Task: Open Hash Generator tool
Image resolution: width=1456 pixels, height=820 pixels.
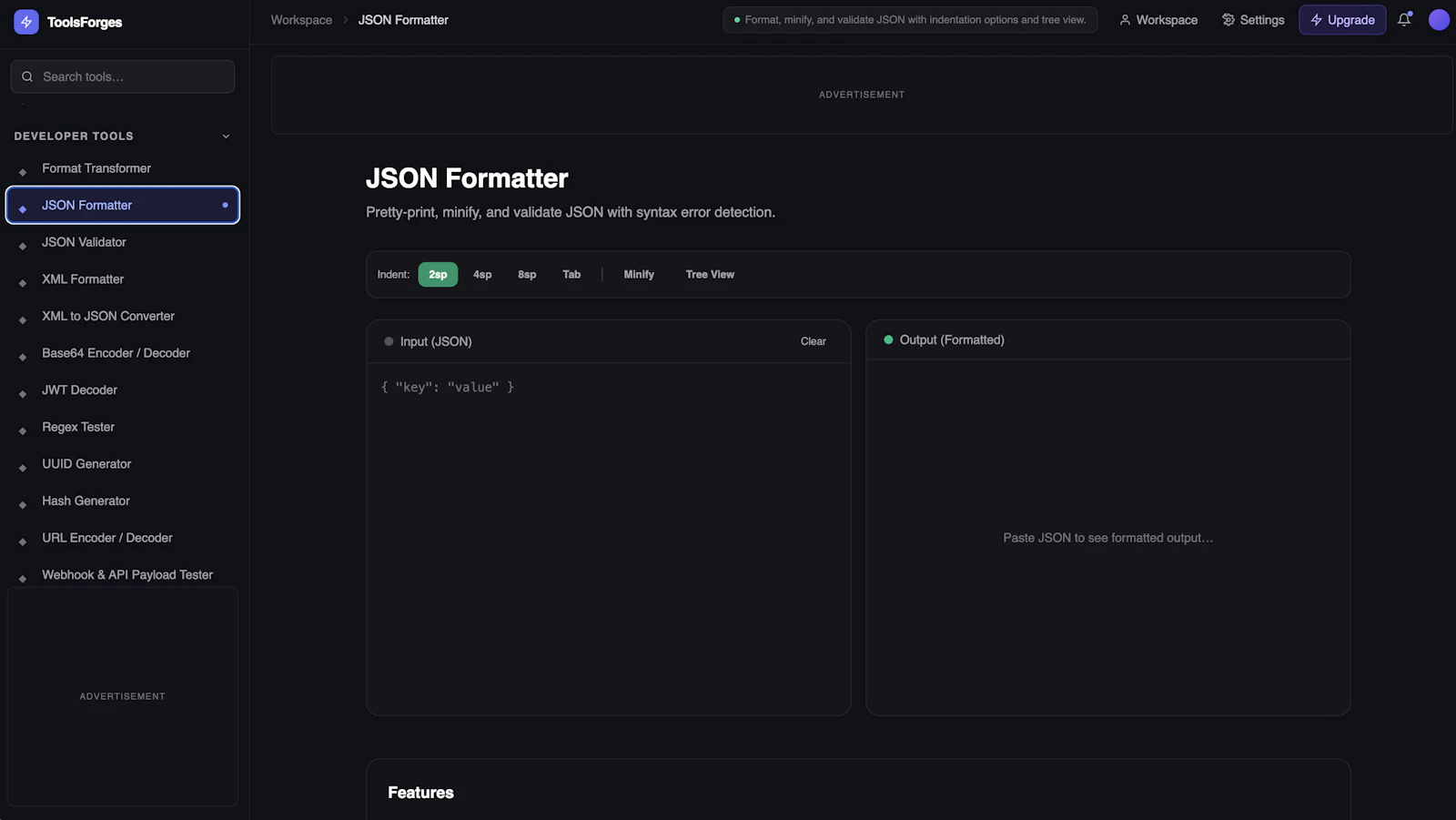Action: [x=123, y=501]
